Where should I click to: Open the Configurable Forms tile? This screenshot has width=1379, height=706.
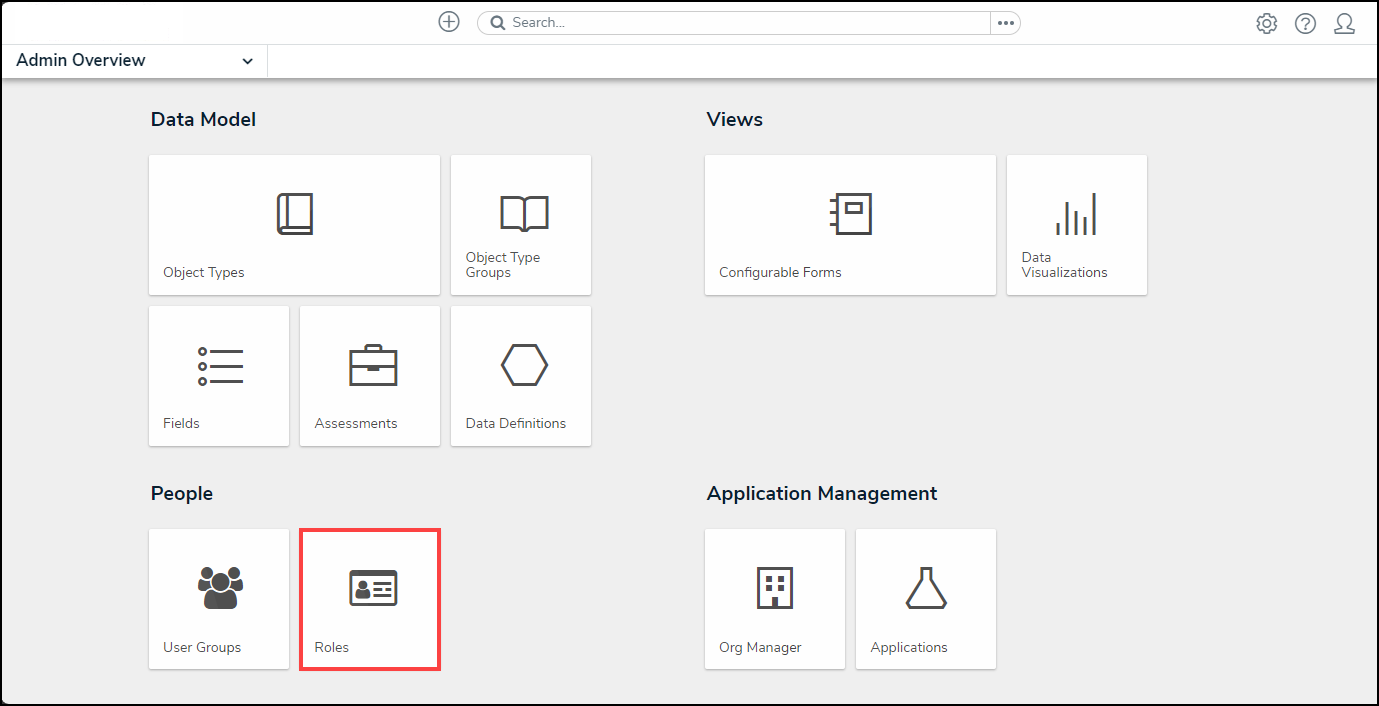pyautogui.click(x=850, y=224)
